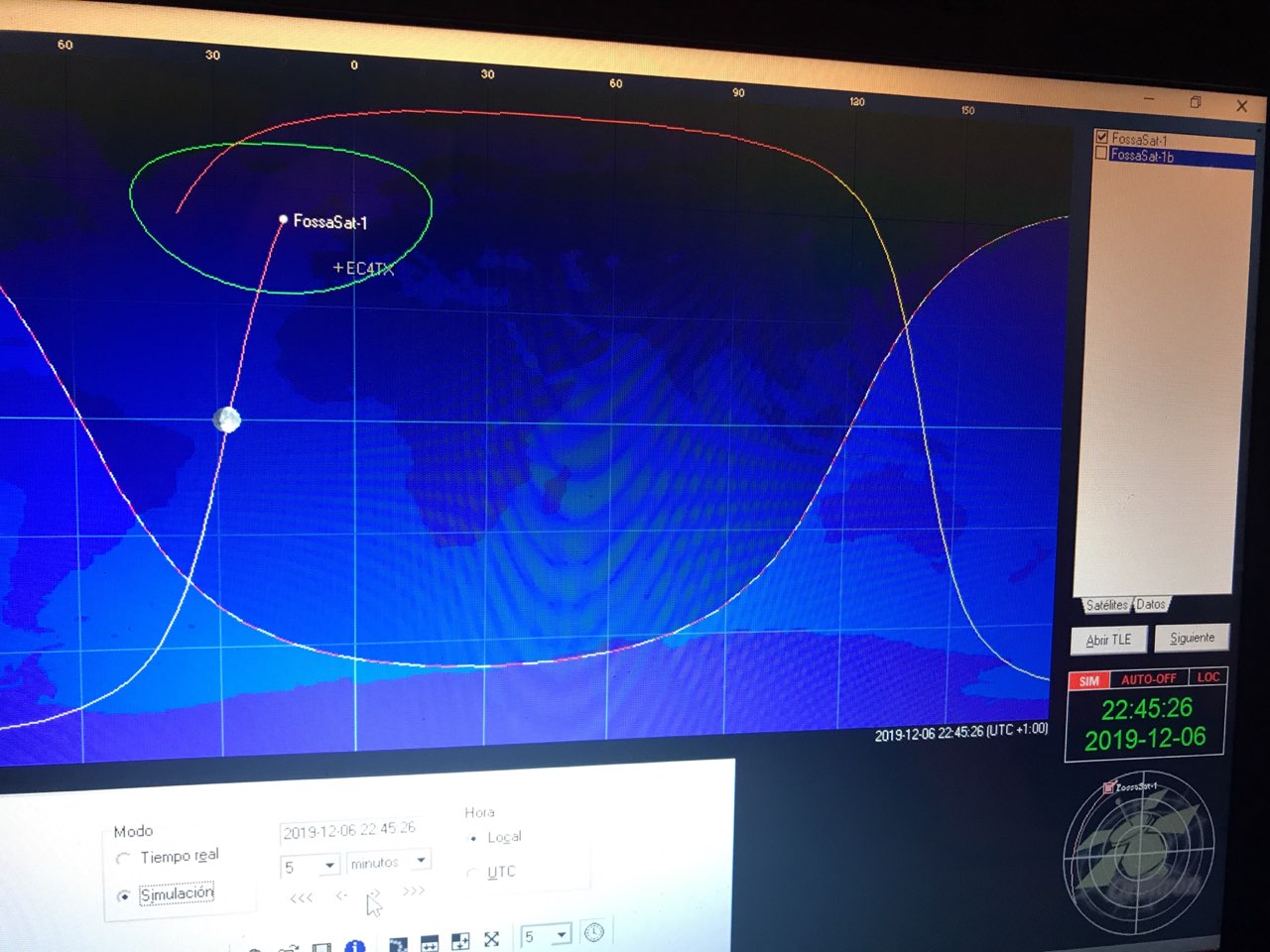Viewport: 1270px width, 952px height.
Task: Click the blue info icon in toolbar
Action: (354, 945)
